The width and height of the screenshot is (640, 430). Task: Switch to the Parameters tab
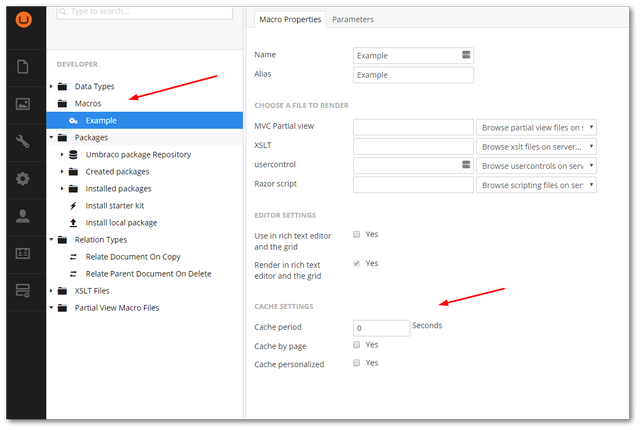[353, 20]
